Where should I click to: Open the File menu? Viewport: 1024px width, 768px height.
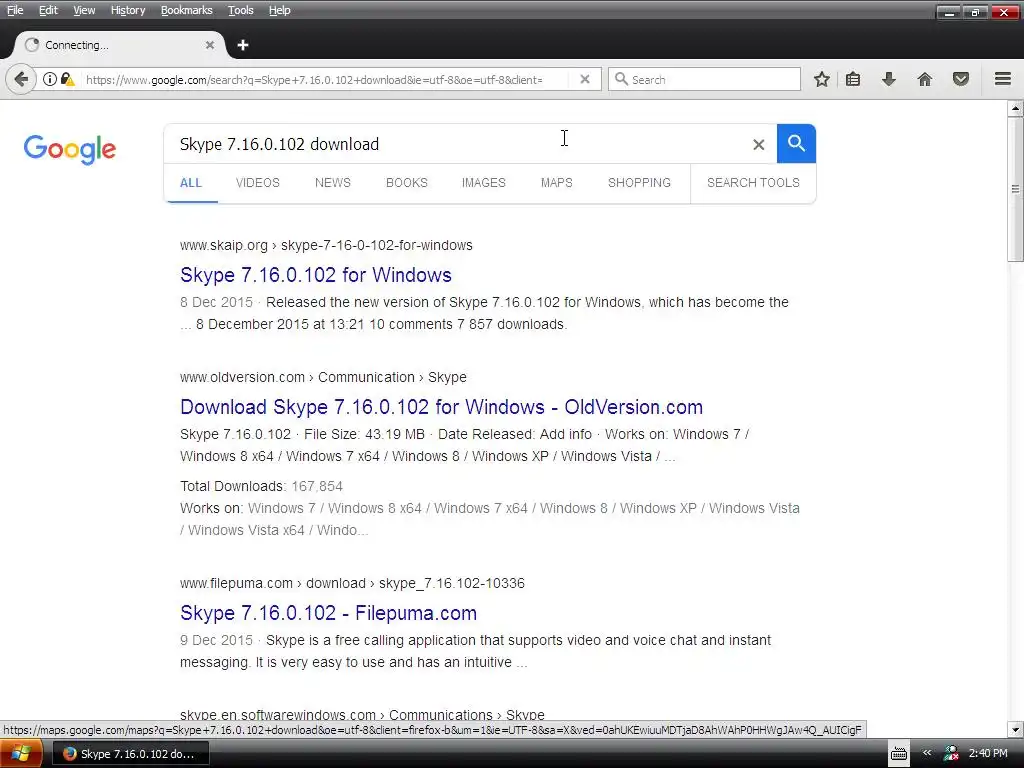15,10
